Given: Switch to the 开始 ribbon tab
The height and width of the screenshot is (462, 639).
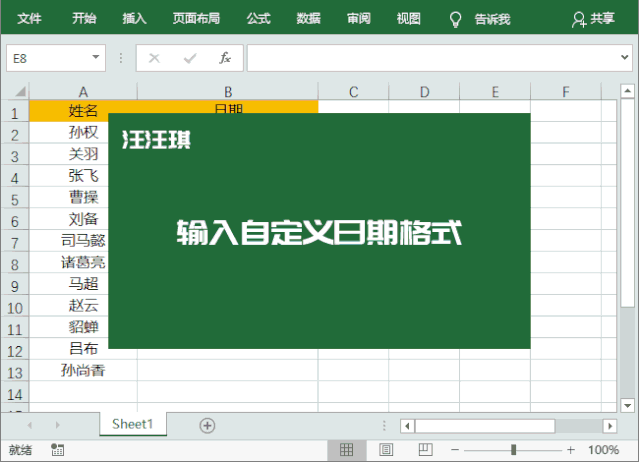Looking at the screenshot, I should click(84, 18).
